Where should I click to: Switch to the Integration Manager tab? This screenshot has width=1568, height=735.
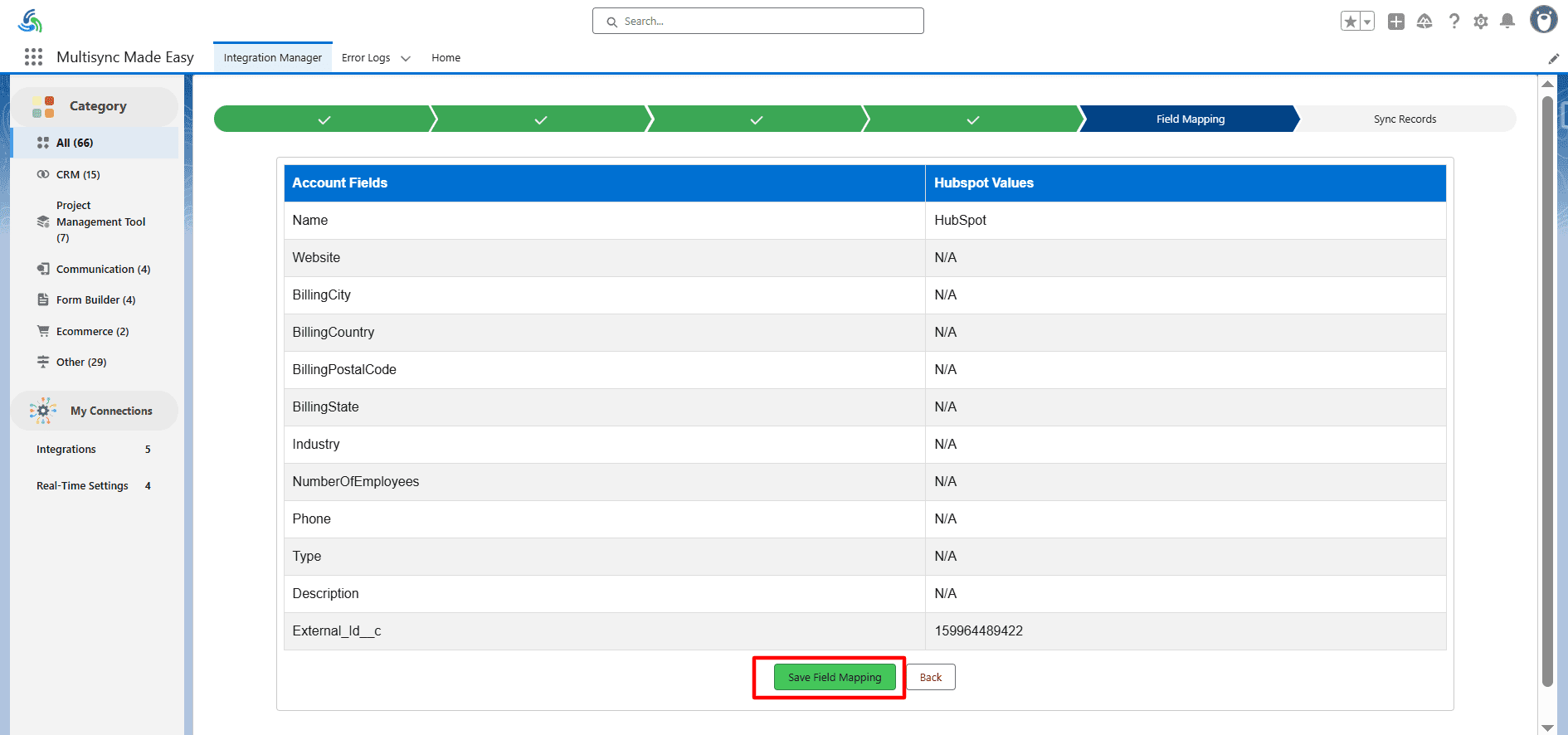coord(272,58)
